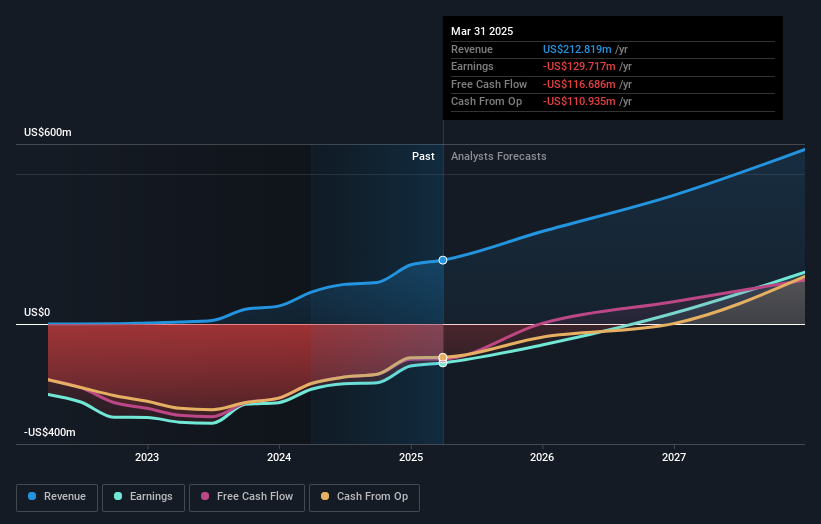Click the Mar 31 2025 tooltip date
This screenshot has height=524, width=821.
click(482, 31)
